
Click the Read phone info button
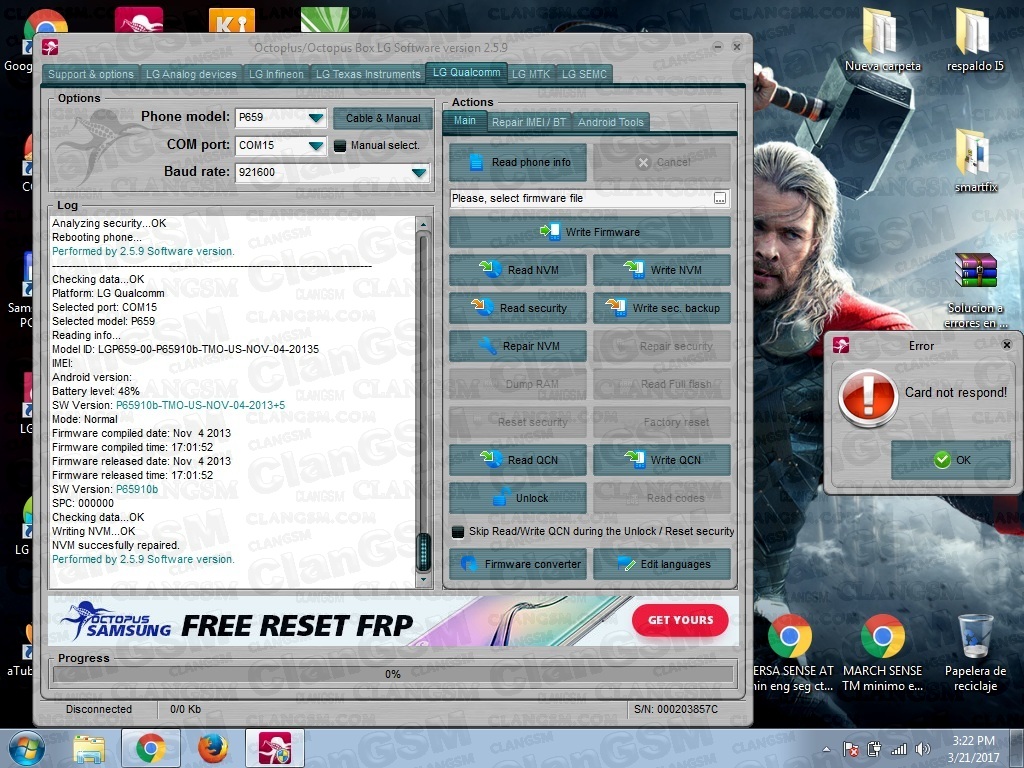pos(518,163)
